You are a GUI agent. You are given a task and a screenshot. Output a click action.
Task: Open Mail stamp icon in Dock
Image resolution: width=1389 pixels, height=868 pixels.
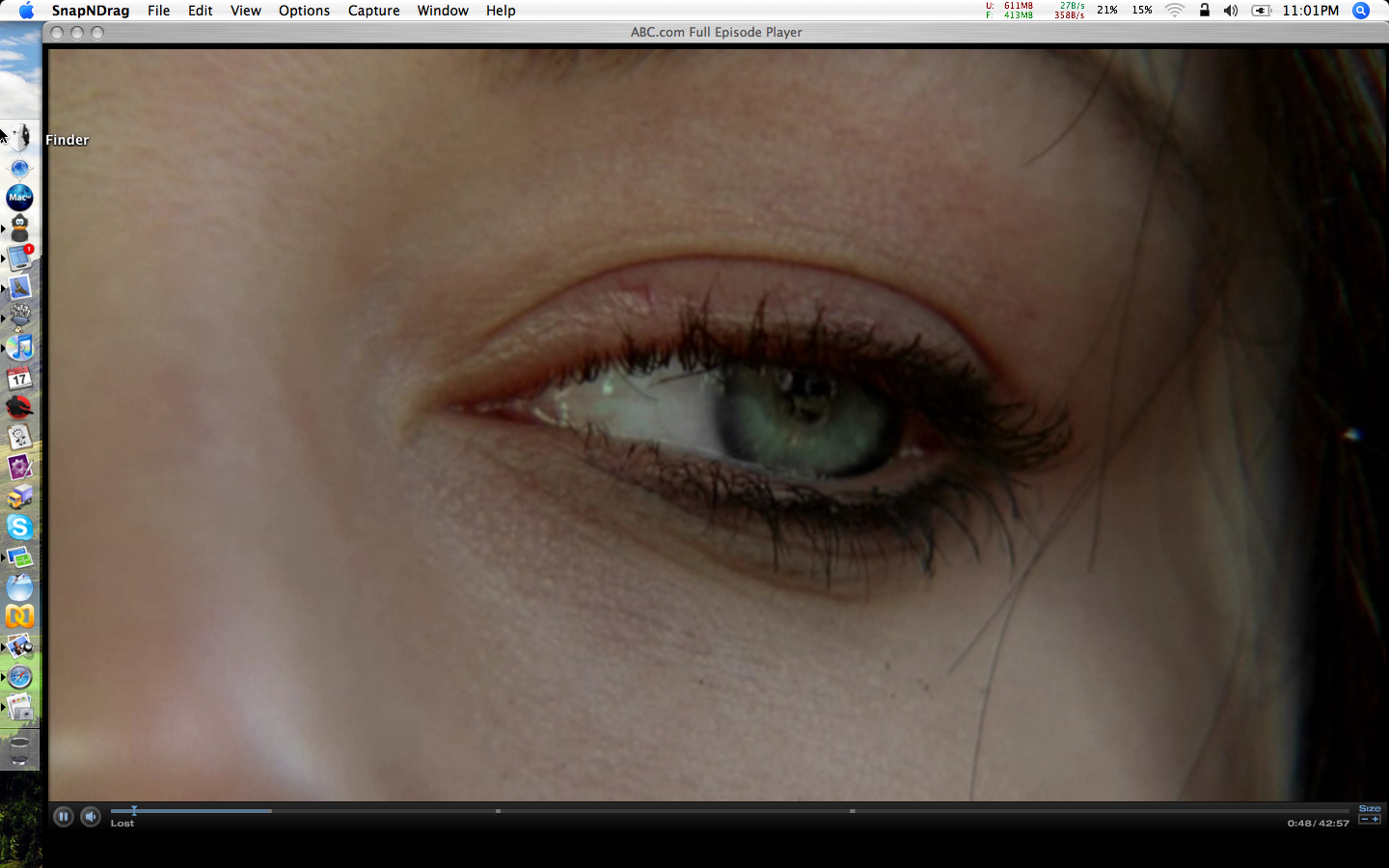point(20,287)
